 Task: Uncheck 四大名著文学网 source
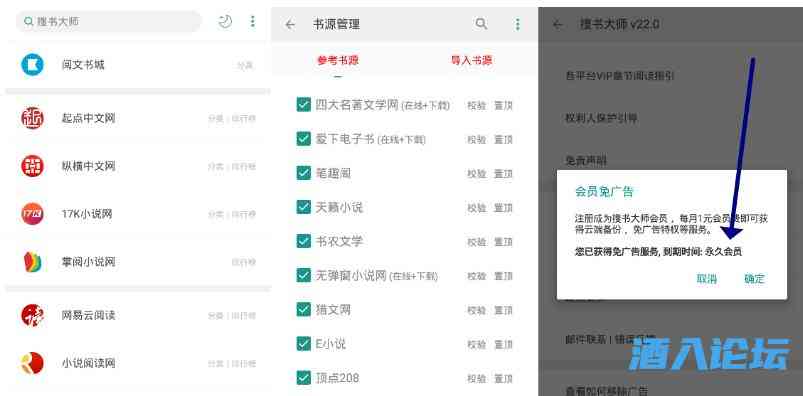click(304, 105)
